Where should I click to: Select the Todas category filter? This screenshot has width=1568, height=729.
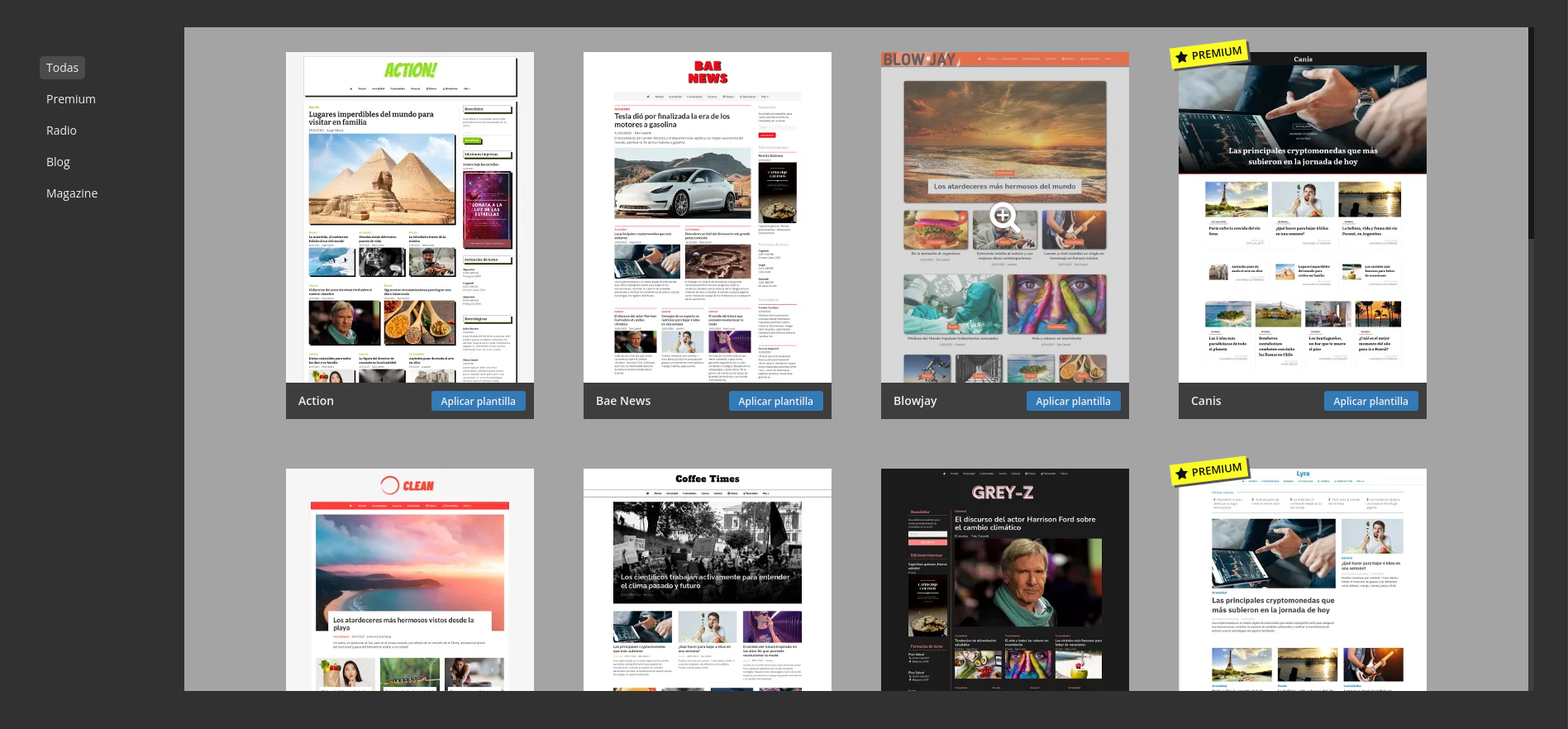pos(62,68)
